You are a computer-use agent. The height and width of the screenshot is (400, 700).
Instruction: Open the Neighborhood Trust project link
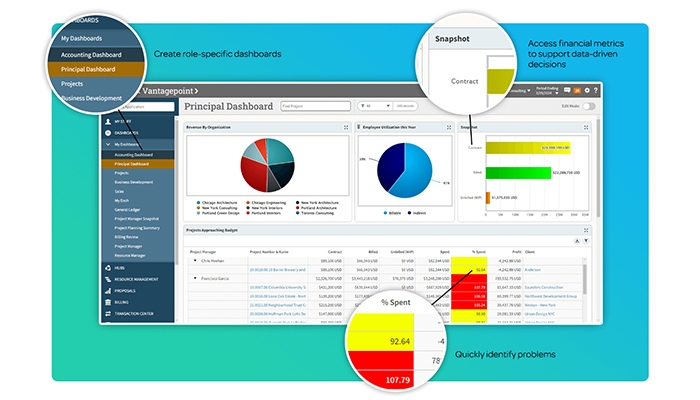(278, 305)
